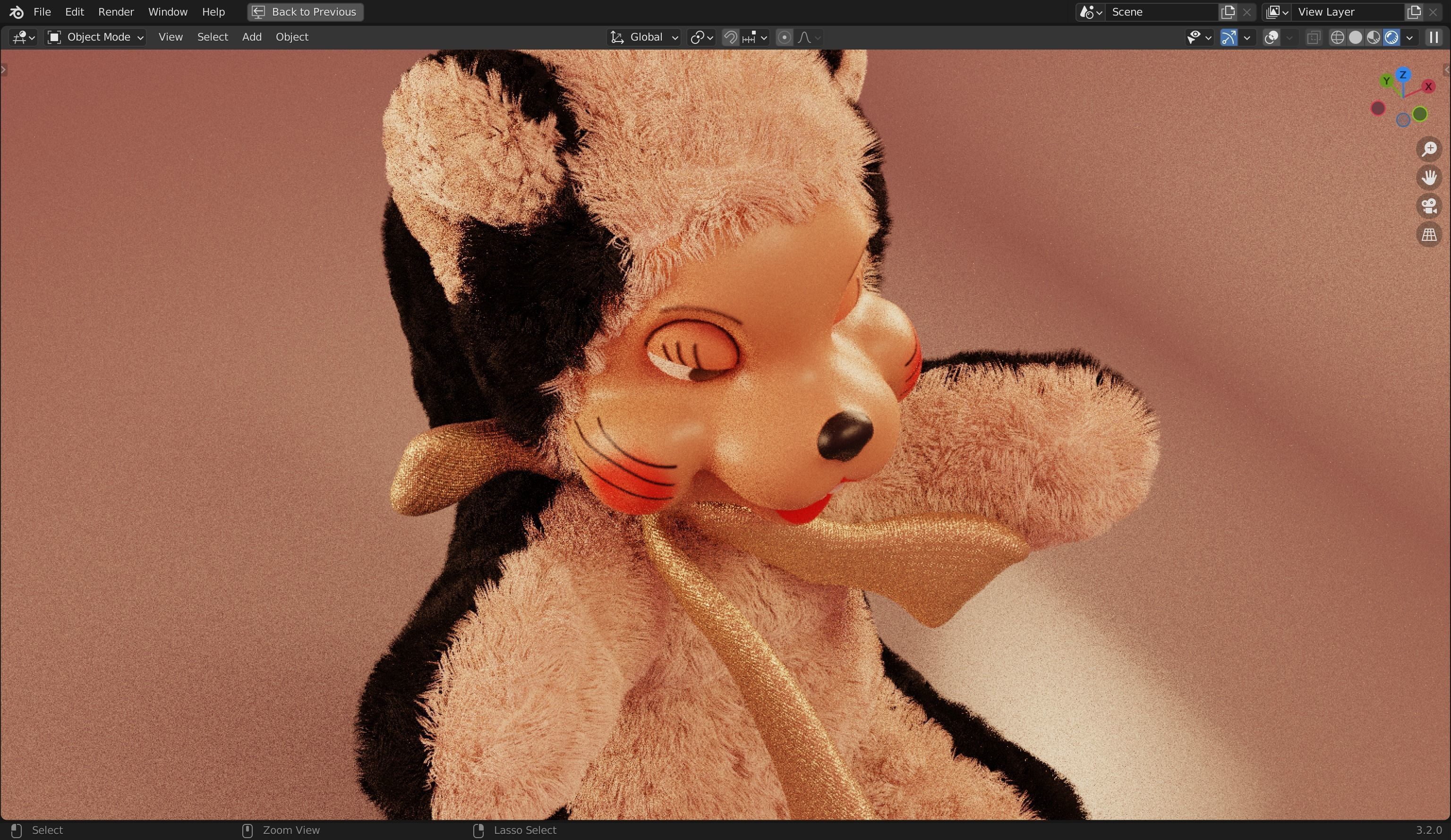Image resolution: width=1451 pixels, height=840 pixels.
Task: Open the Help menu
Action: pos(213,11)
